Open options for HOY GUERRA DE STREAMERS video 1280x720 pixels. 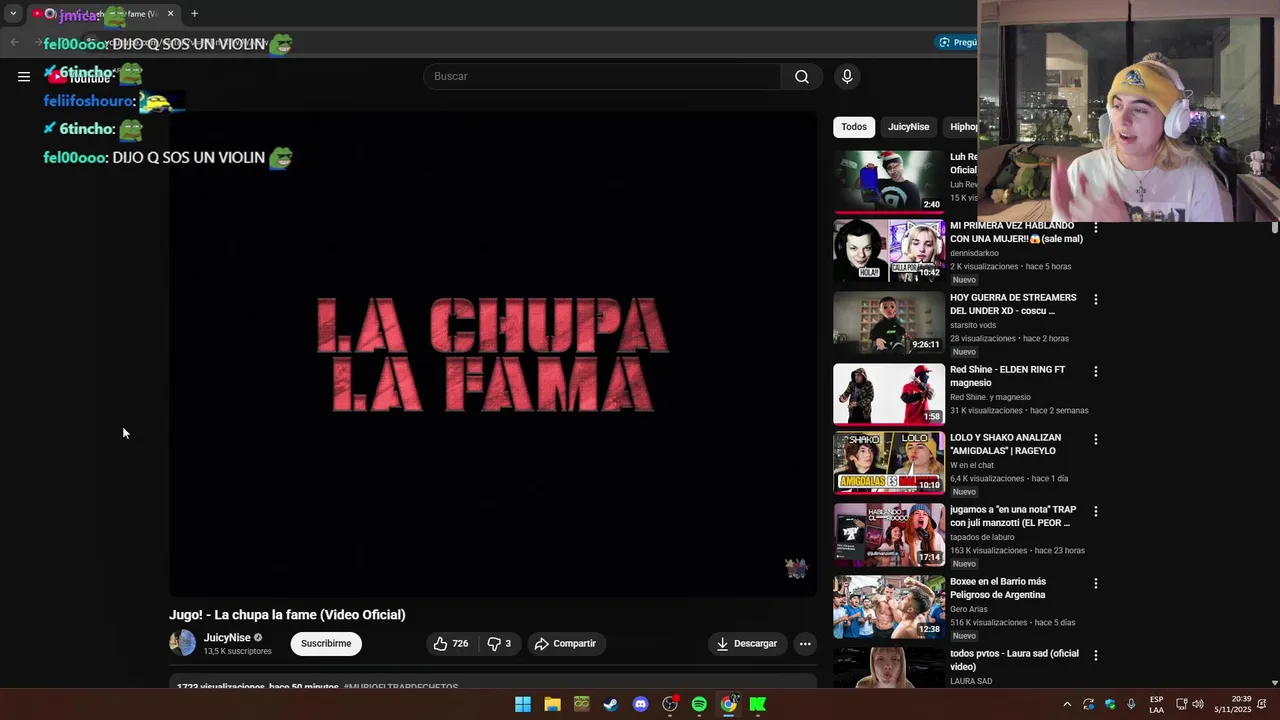click(x=1096, y=299)
